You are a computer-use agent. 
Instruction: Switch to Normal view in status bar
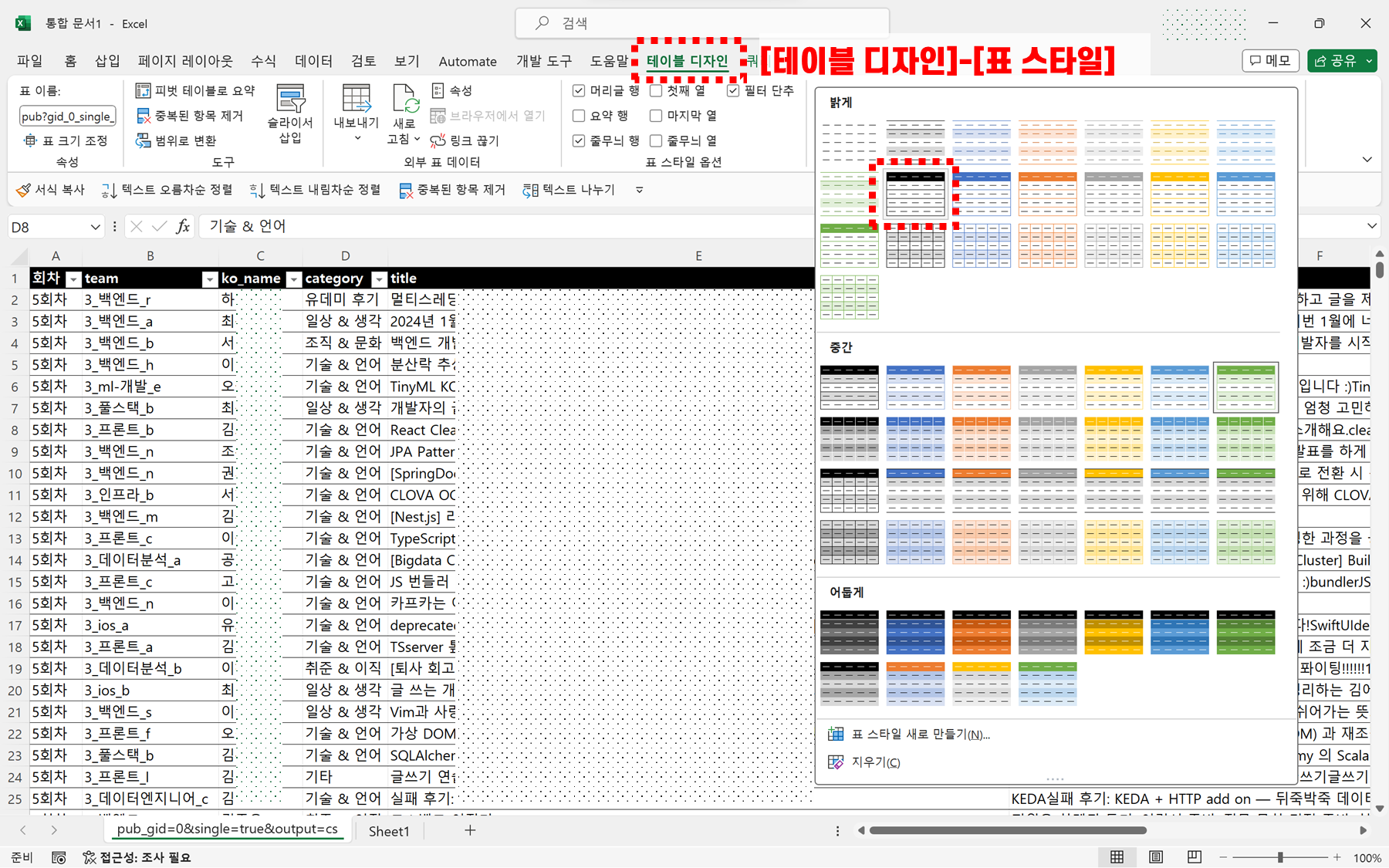click(1117, 857)
